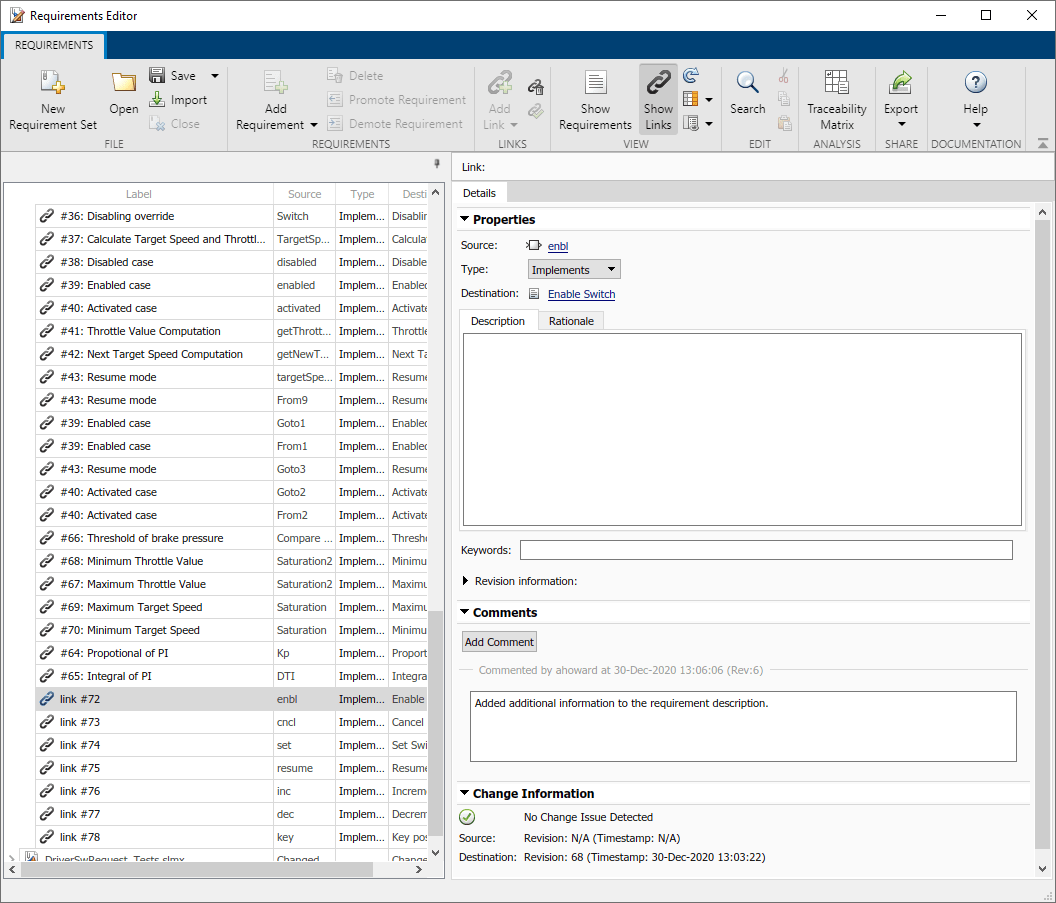Toggle the Show Links view
Viewport: 1056px width, 903px height.
click(658, 99)
